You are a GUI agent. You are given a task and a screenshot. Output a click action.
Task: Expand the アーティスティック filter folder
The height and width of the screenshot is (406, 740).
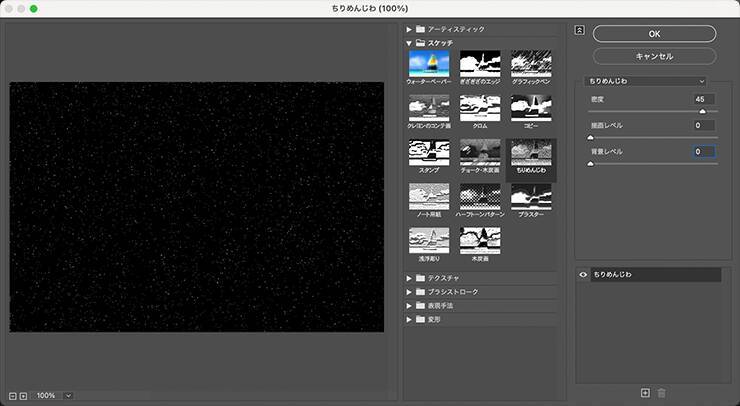(x=409, y=29)
